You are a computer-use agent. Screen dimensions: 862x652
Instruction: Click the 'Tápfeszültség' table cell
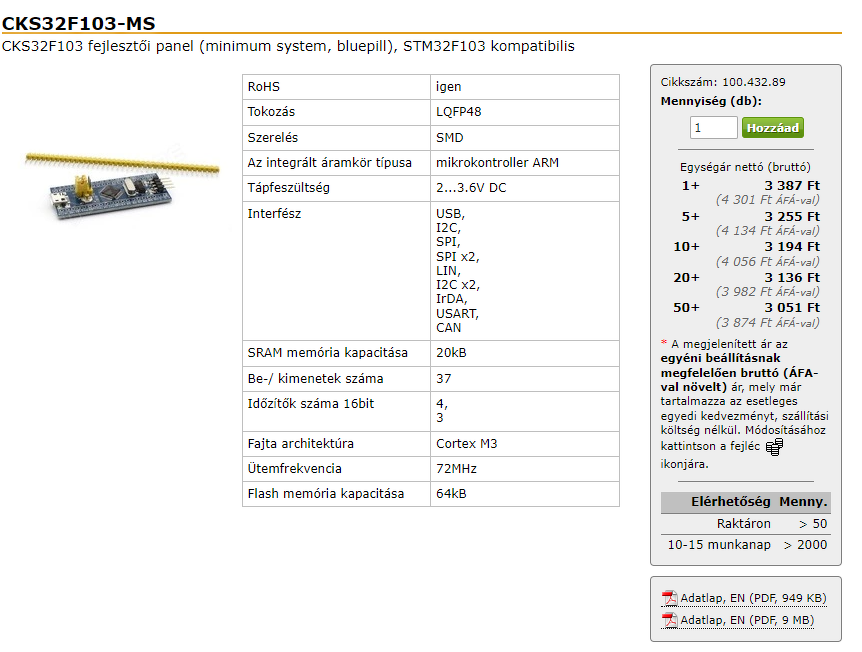tap(336, 188)
